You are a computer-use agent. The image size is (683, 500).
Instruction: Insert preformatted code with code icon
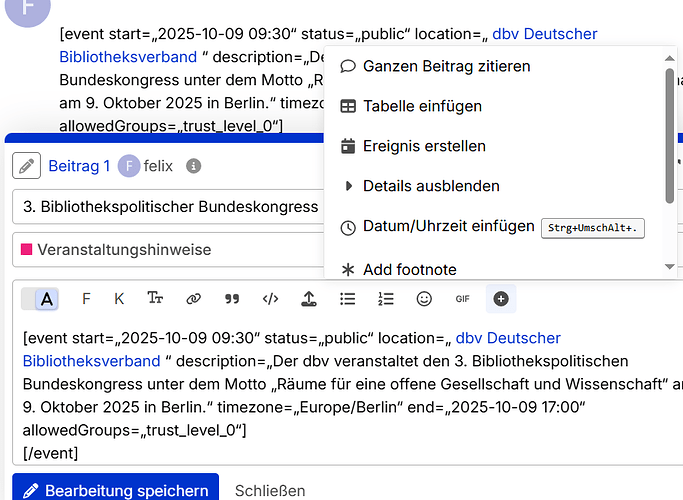(x=270, y=299)
